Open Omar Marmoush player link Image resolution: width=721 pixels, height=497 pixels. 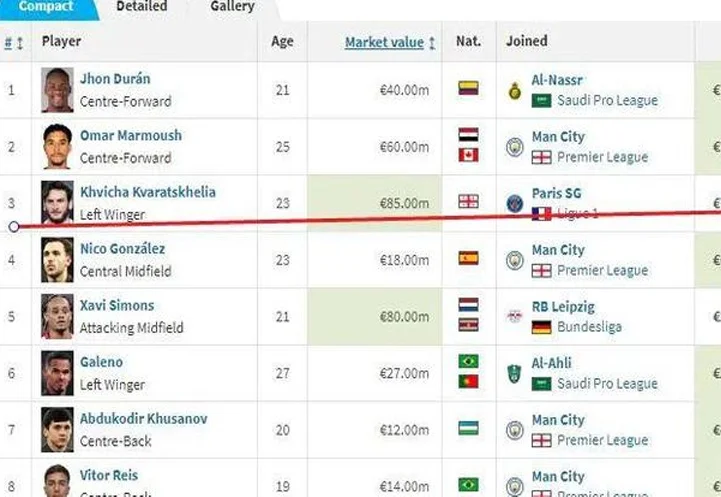tap(131, 135)
